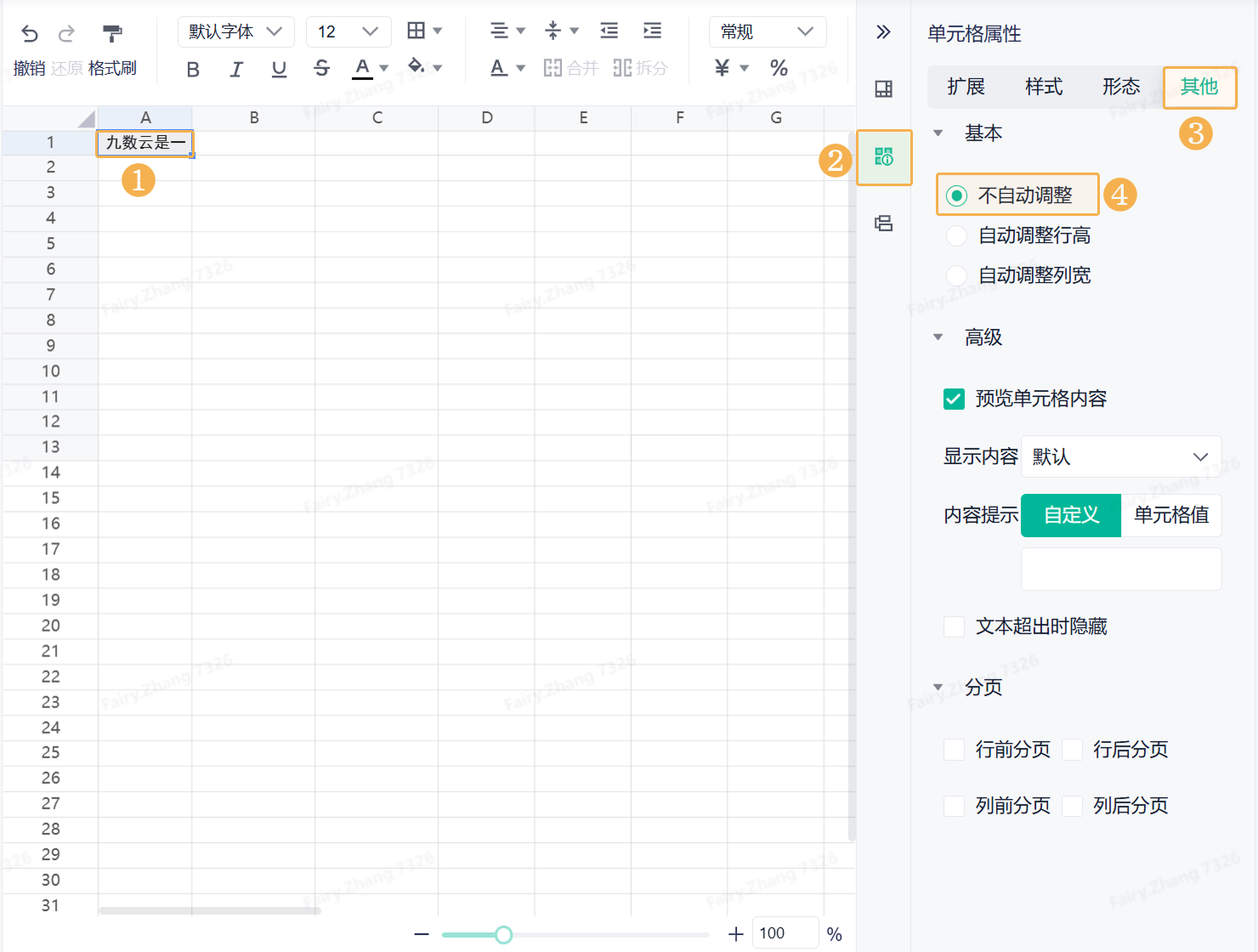Open currency format dropdown arrow
The width and height of the screenshot is (1258, 952).
pyautogui.click(x=745, y=68)
